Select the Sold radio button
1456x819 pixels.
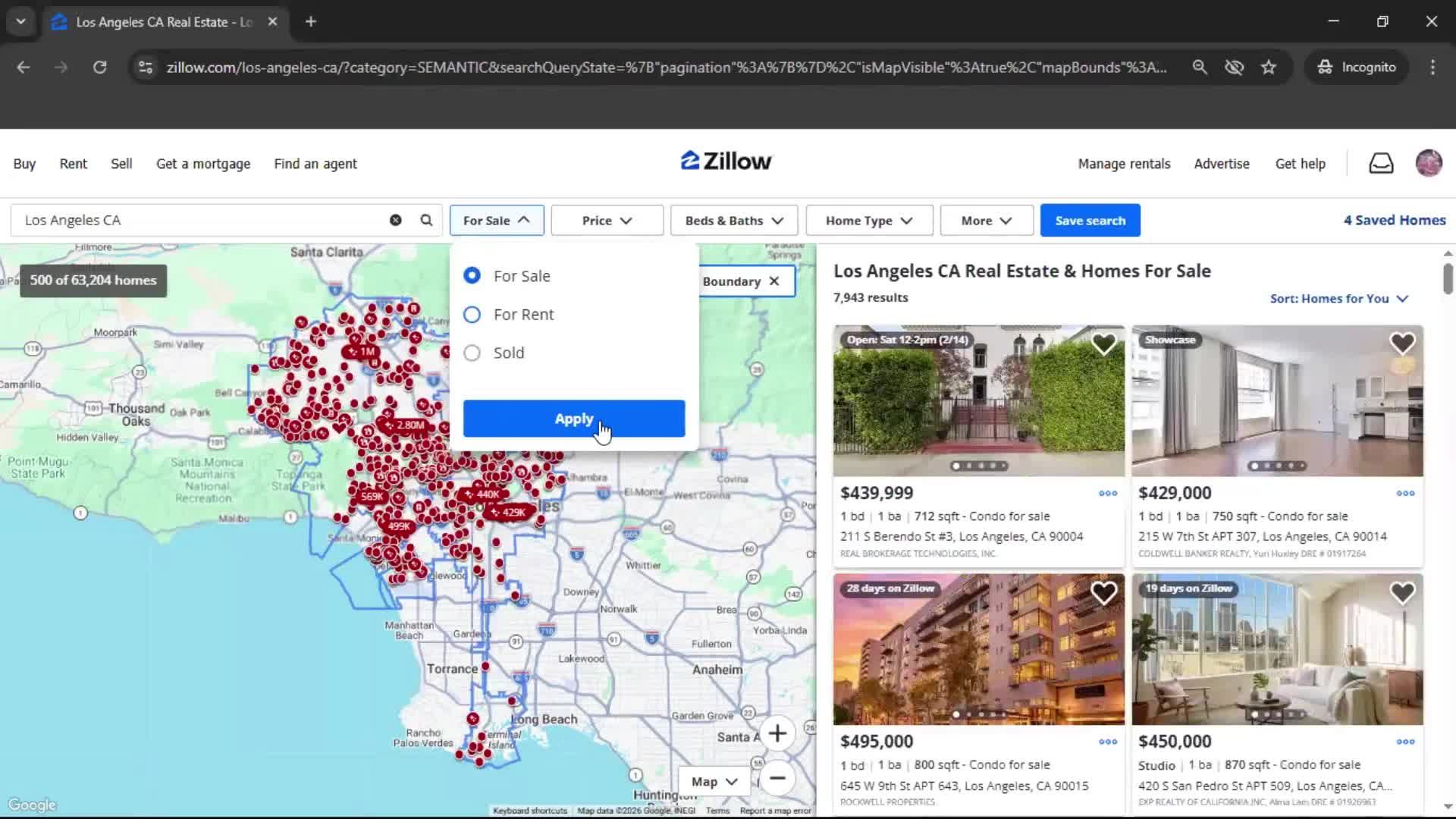[472, 353]
